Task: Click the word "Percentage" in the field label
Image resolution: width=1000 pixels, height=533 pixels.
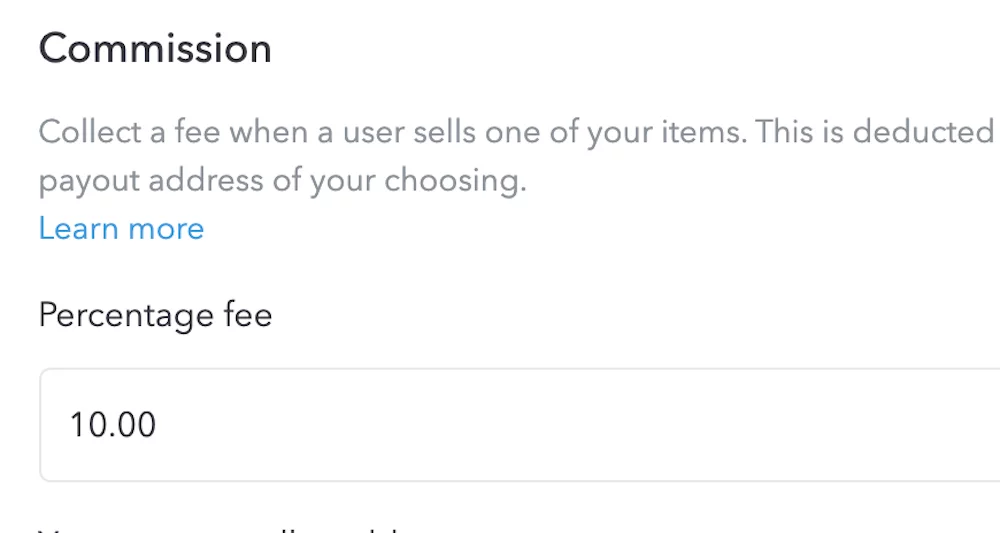Action: point(124,316)
